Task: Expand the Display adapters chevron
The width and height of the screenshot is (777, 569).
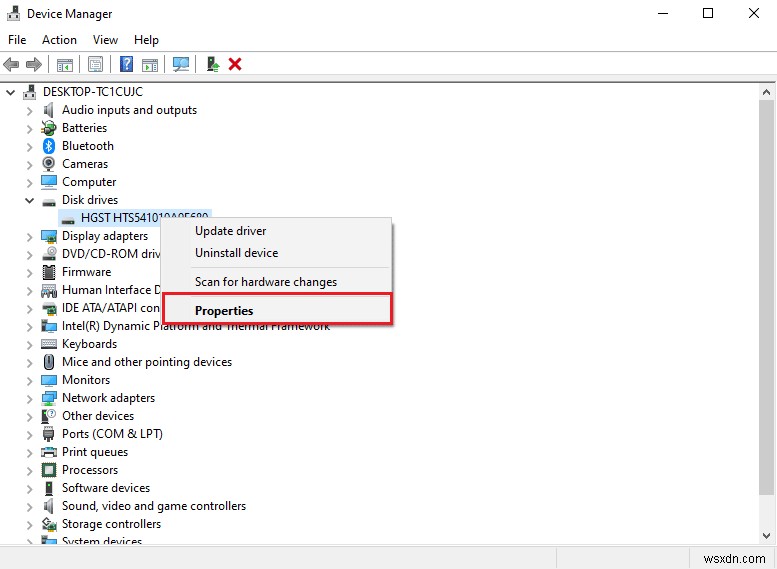Action: [x=30, y=237]
